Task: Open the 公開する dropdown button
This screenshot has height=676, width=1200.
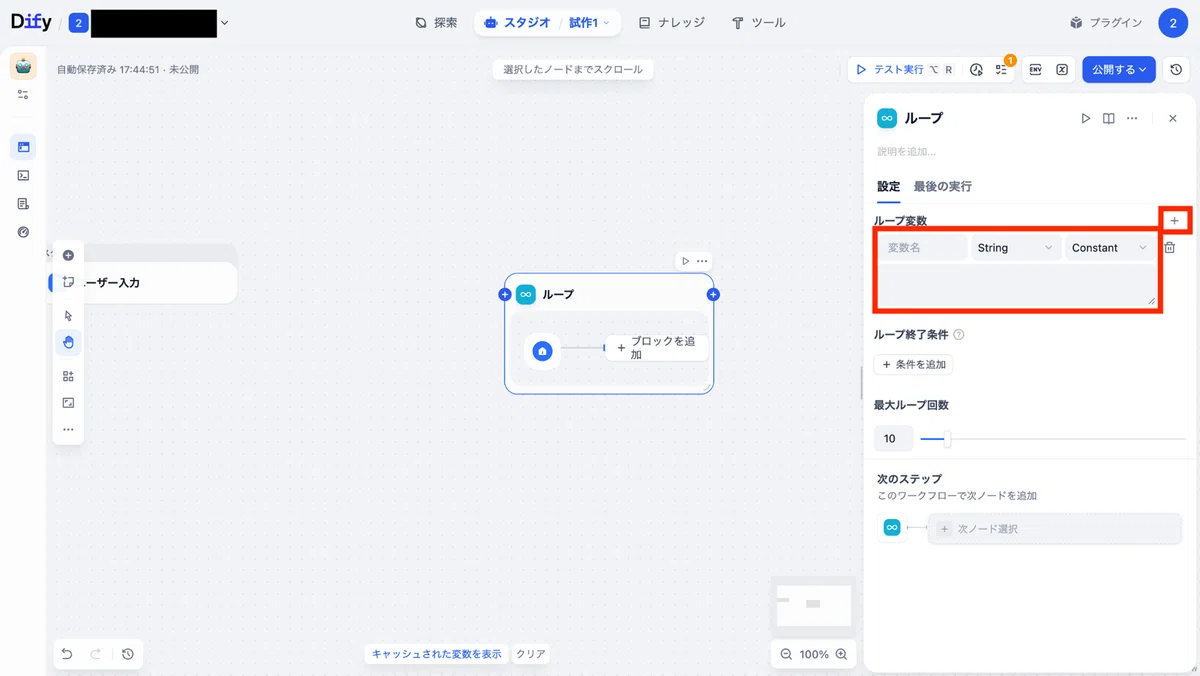Action: click(x=1119, y=69)
